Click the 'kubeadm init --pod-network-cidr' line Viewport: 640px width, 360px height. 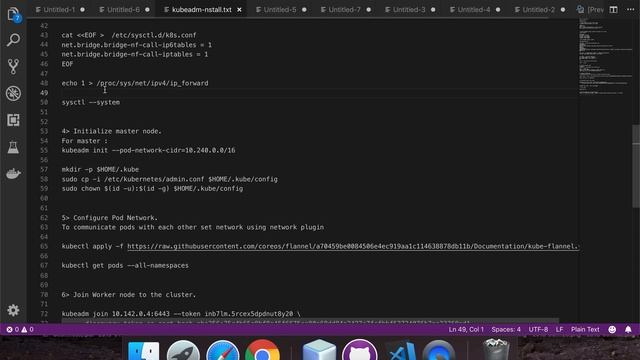click(x=148, y=150)
